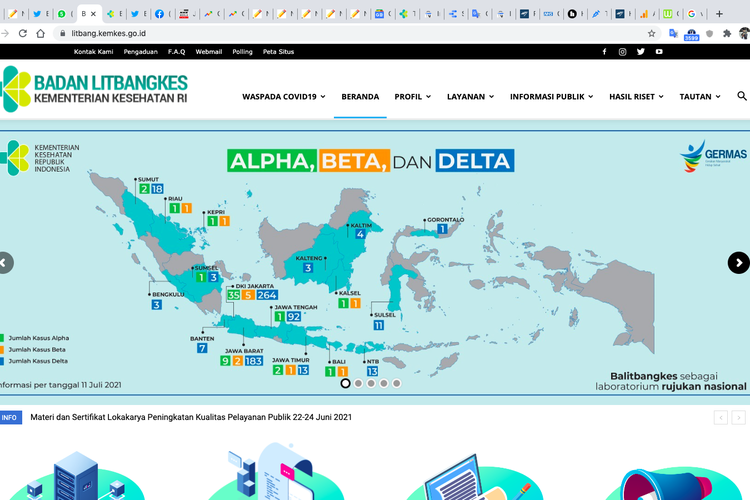The width and height of the screenshot is (750, 500).
Task: Open the Twitter social icon
Action: [641, 51]
